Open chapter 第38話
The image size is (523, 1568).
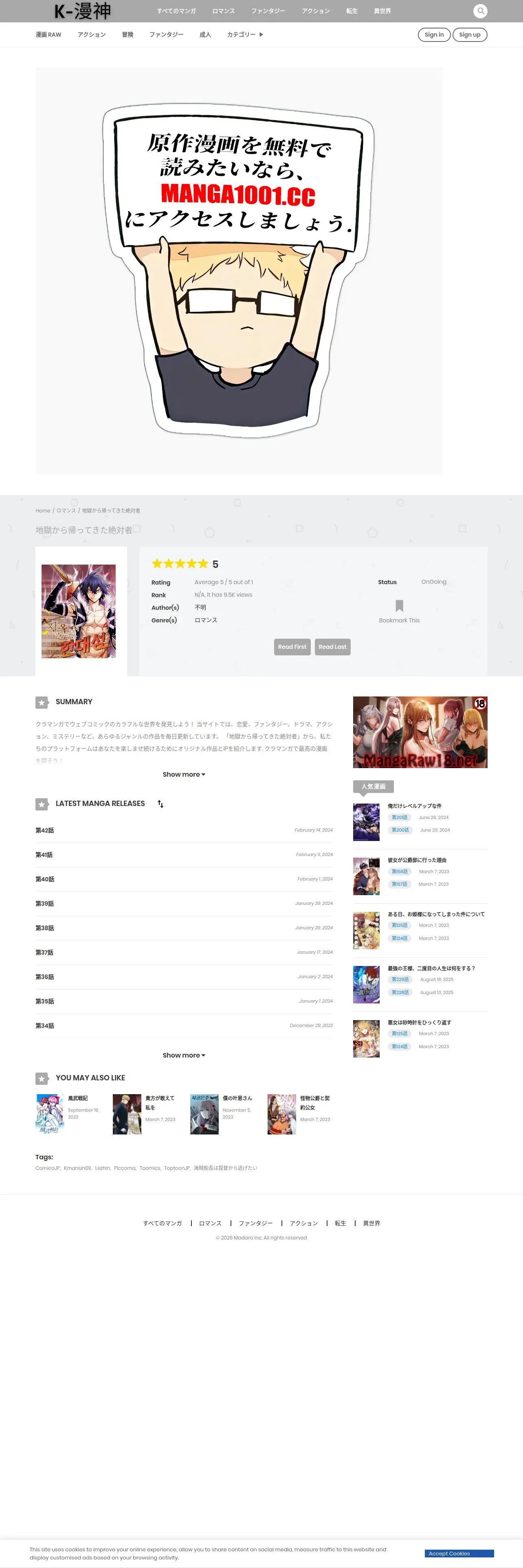click(x=44, y=928)
